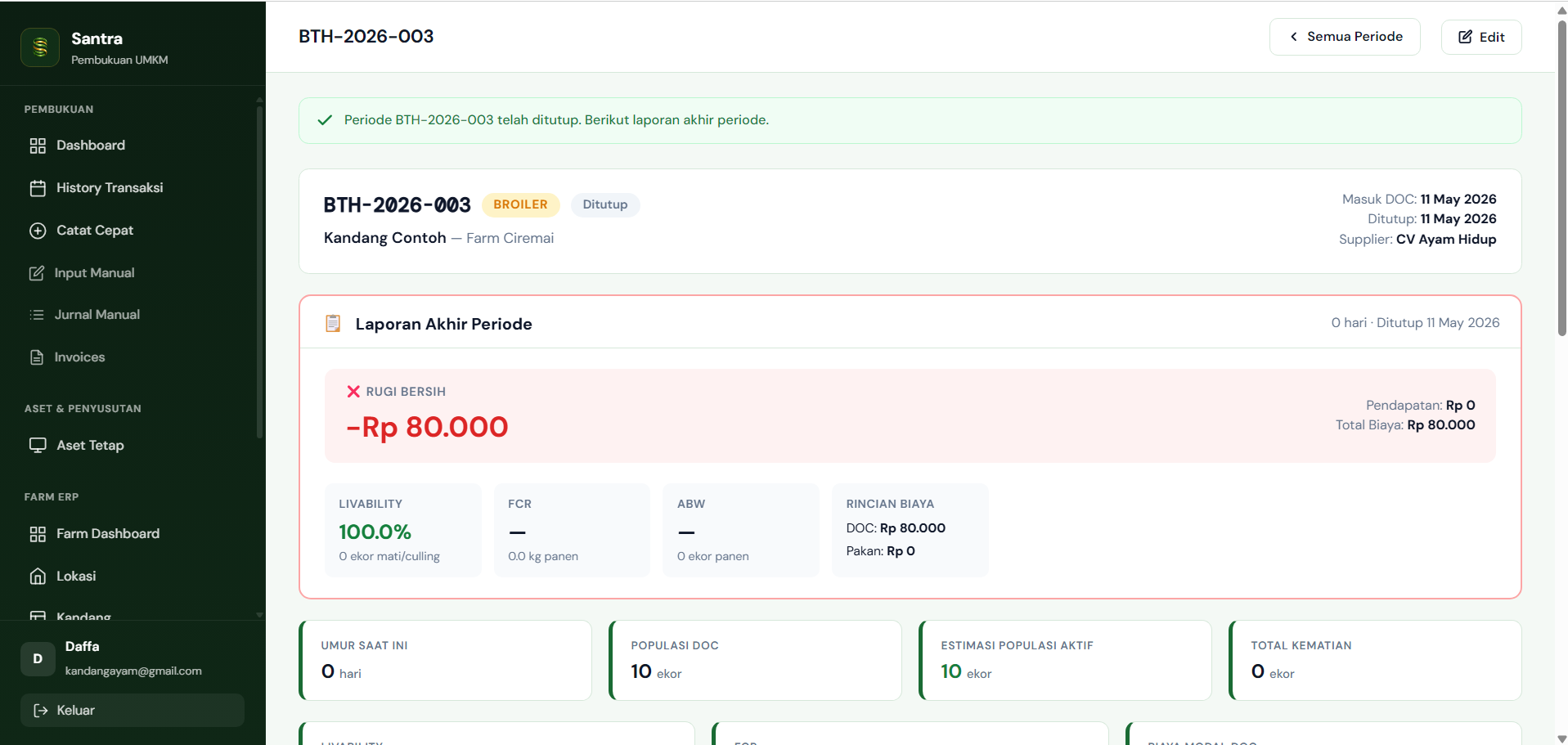Click the BROILER type badge

520,205
